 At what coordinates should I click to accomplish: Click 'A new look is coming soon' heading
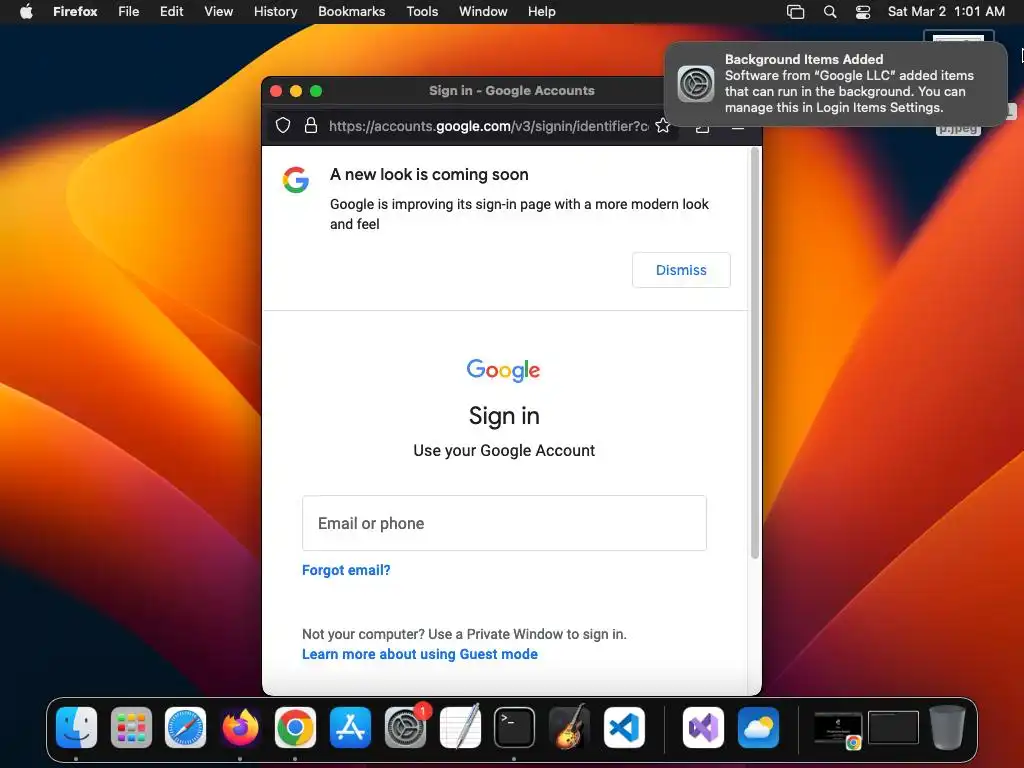[429, 174]
